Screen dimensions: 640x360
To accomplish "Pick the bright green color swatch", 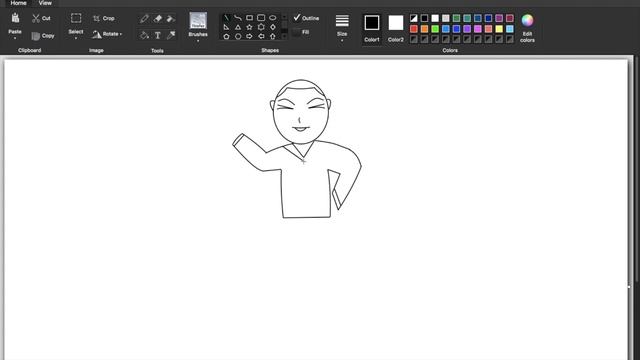I will click(x=435, y=29).
